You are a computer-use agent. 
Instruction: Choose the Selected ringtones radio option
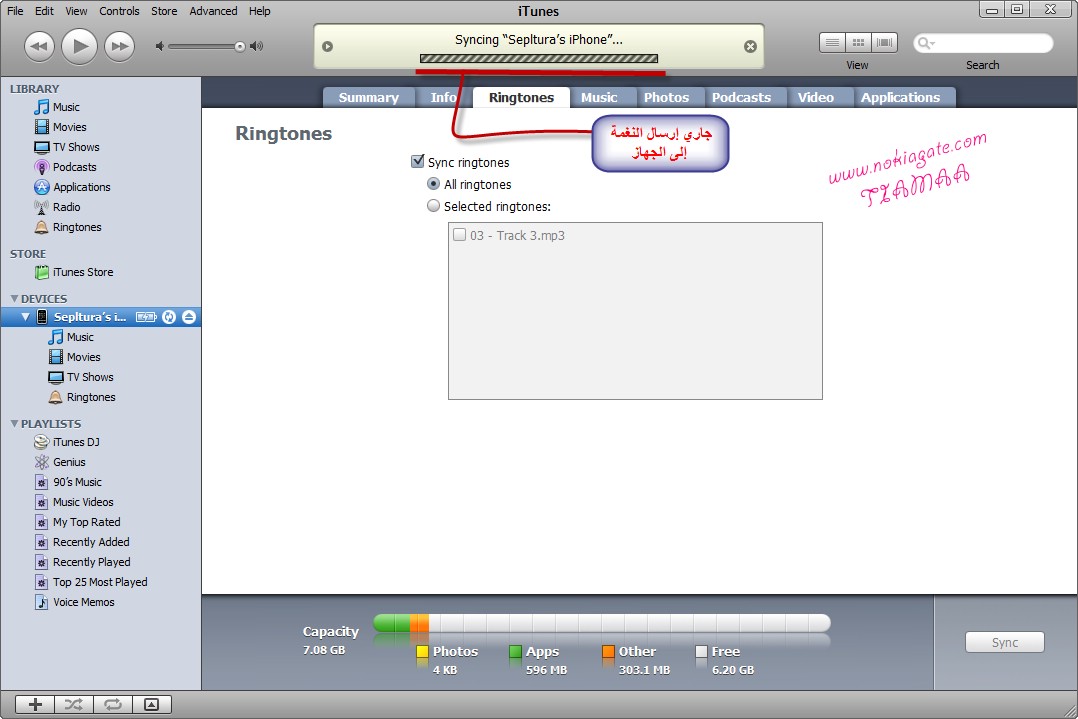(x=433, y=206)
